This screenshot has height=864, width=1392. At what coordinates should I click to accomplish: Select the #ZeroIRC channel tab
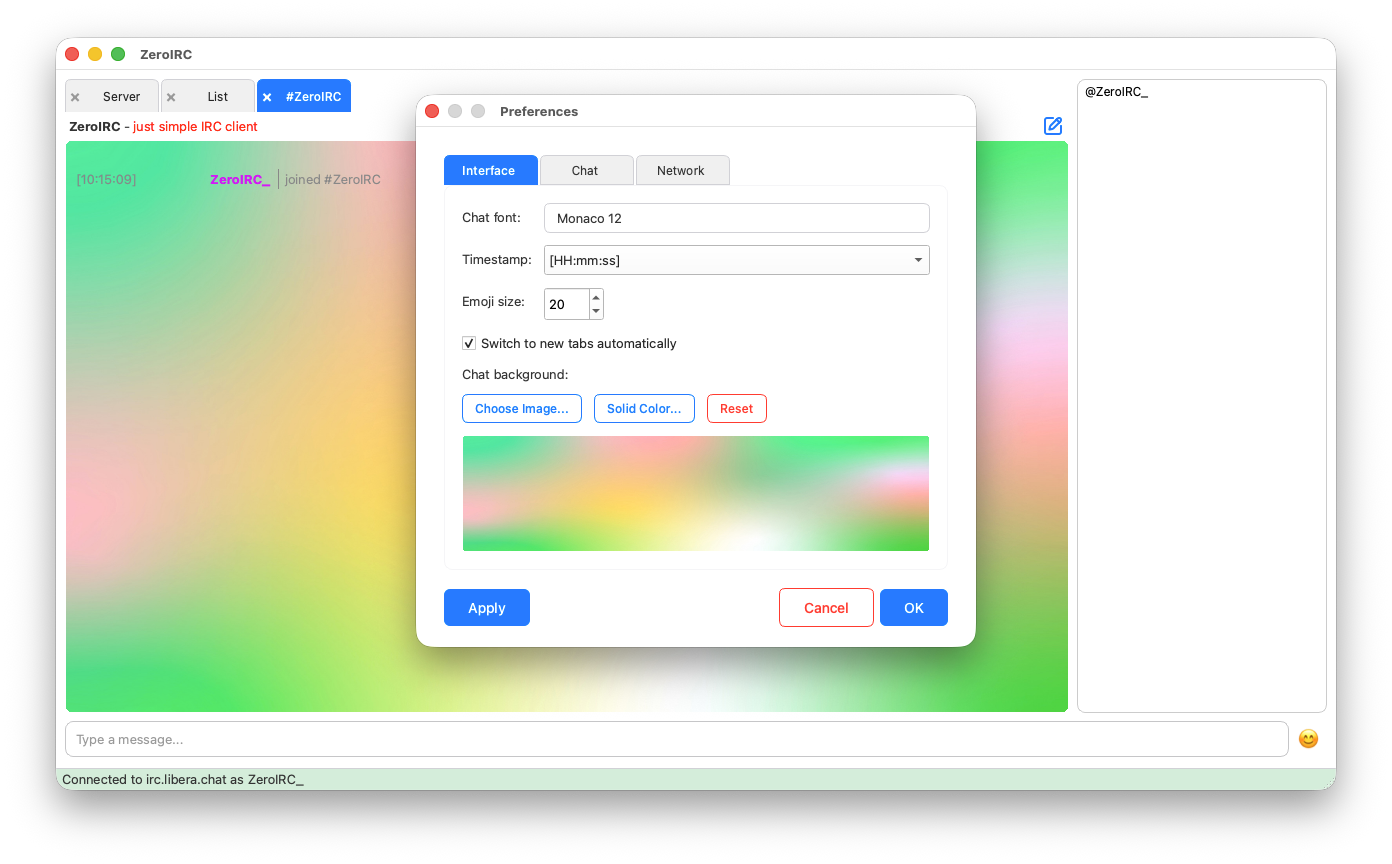tap(304, 96)
